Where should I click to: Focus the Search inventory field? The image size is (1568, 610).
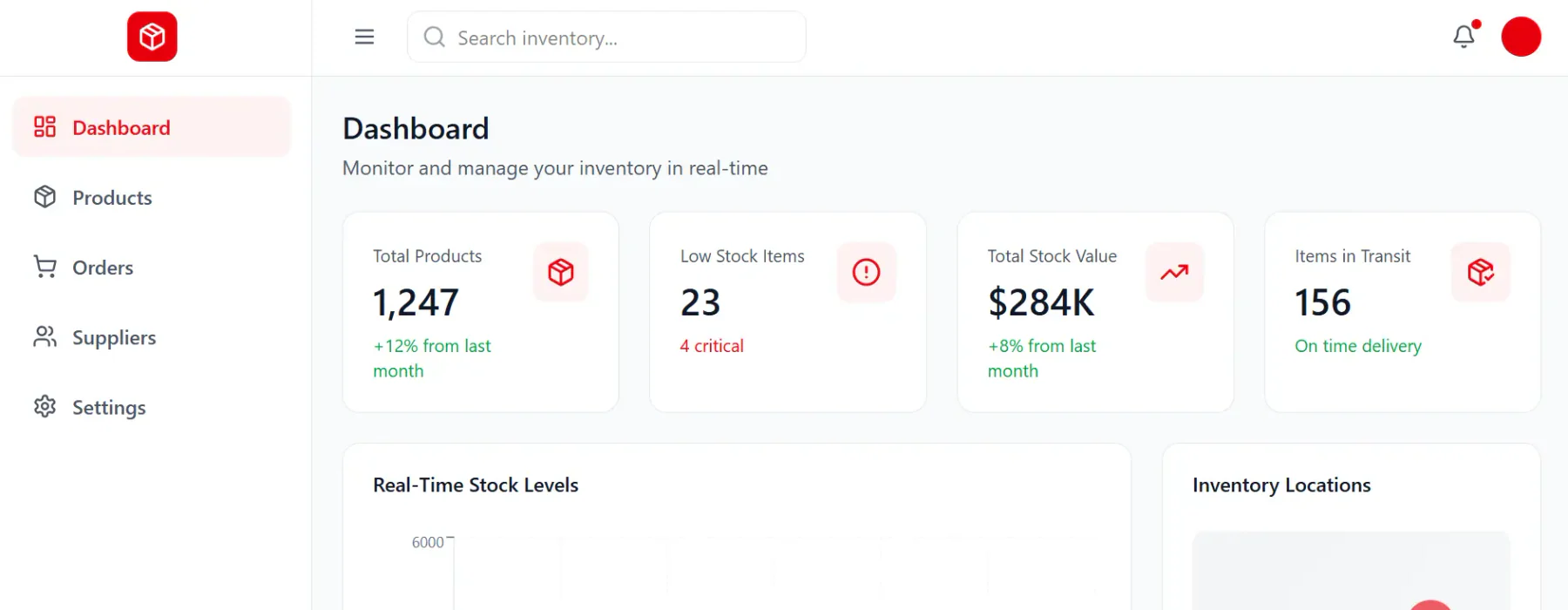606,37
